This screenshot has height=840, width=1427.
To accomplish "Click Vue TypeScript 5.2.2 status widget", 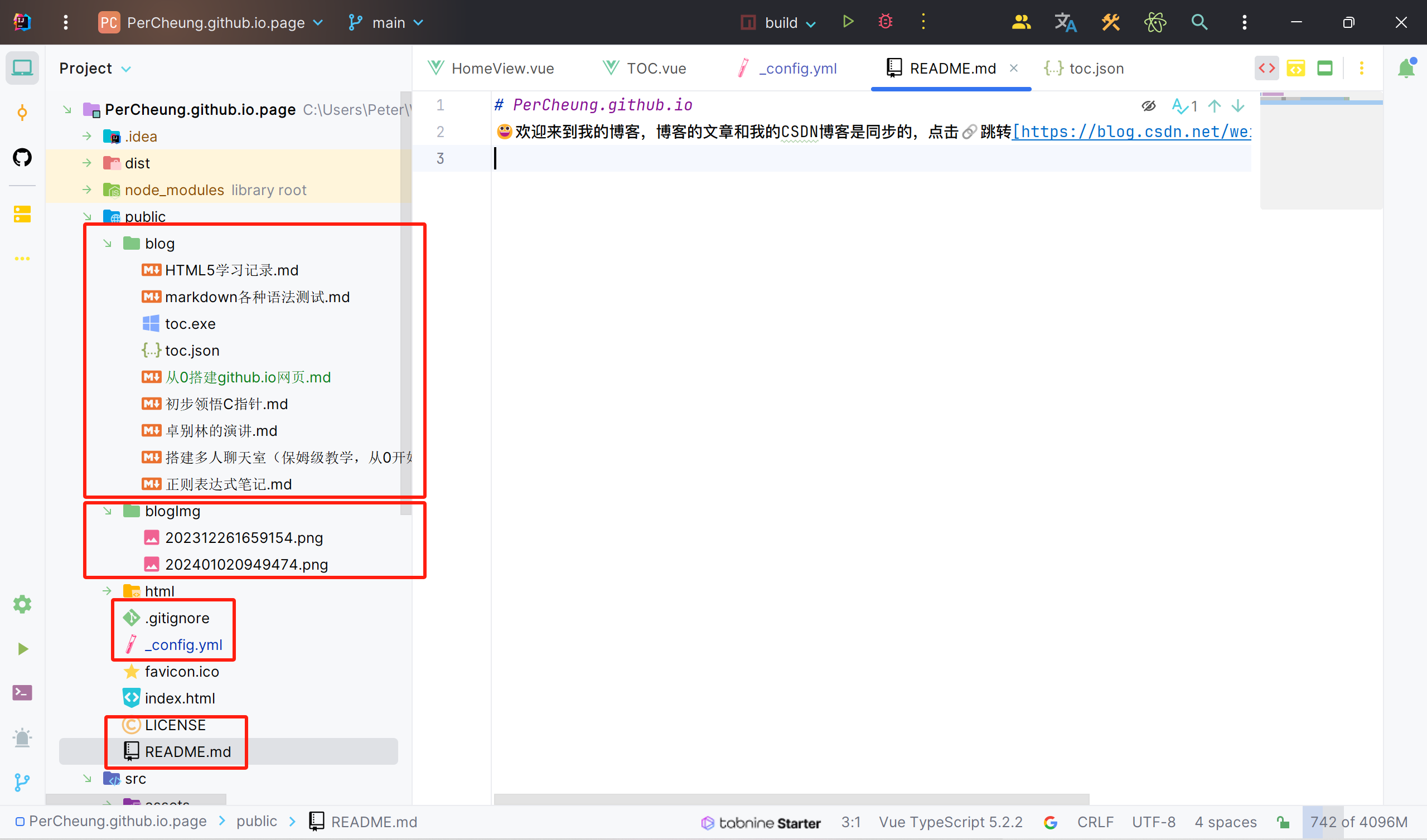I will tap(951, 822).
